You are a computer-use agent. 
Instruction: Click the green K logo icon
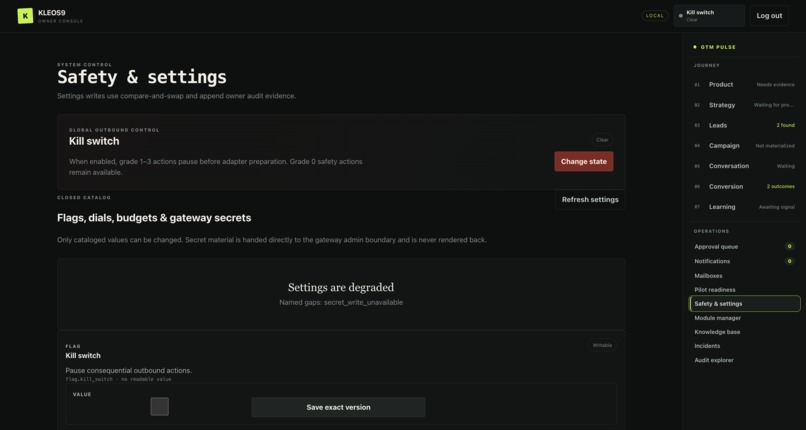(25, 16)
